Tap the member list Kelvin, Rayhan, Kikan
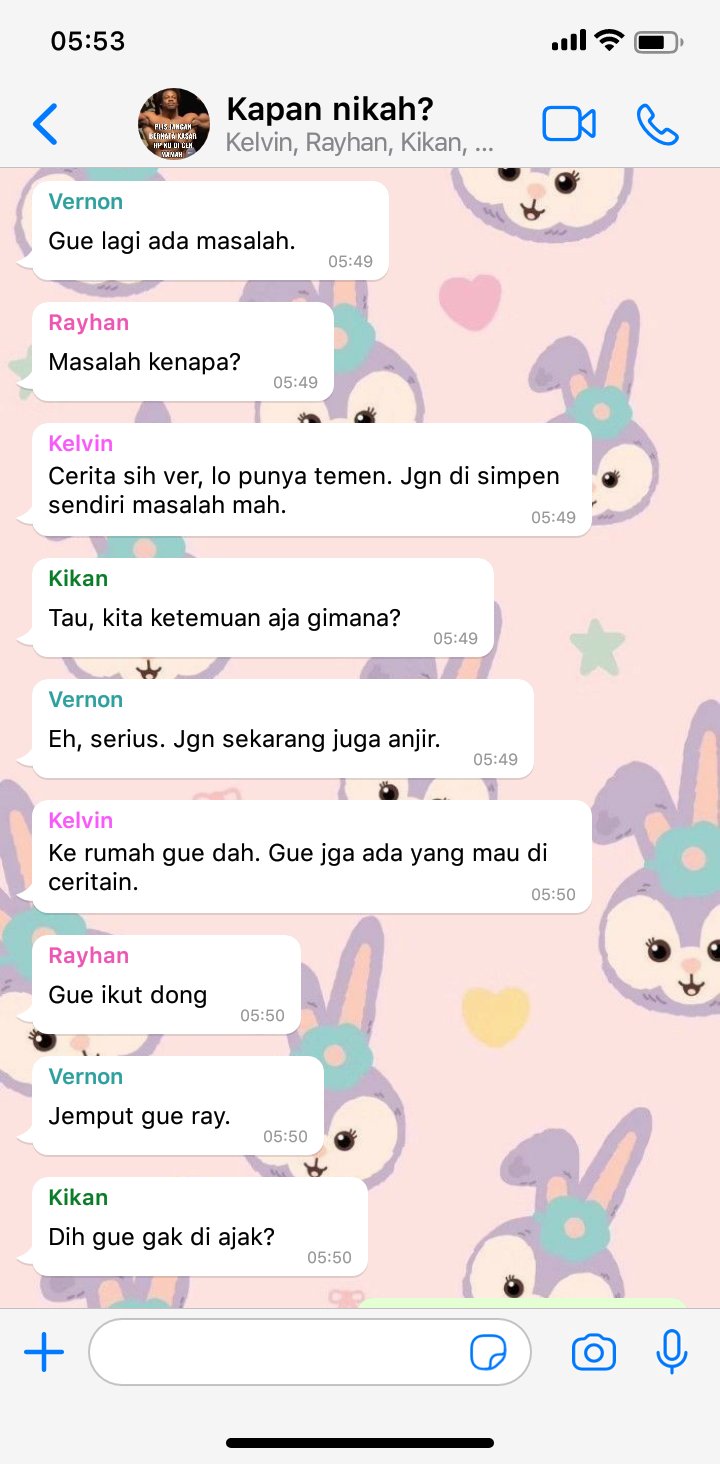The image size is (720, 1464). coord(360,143)
